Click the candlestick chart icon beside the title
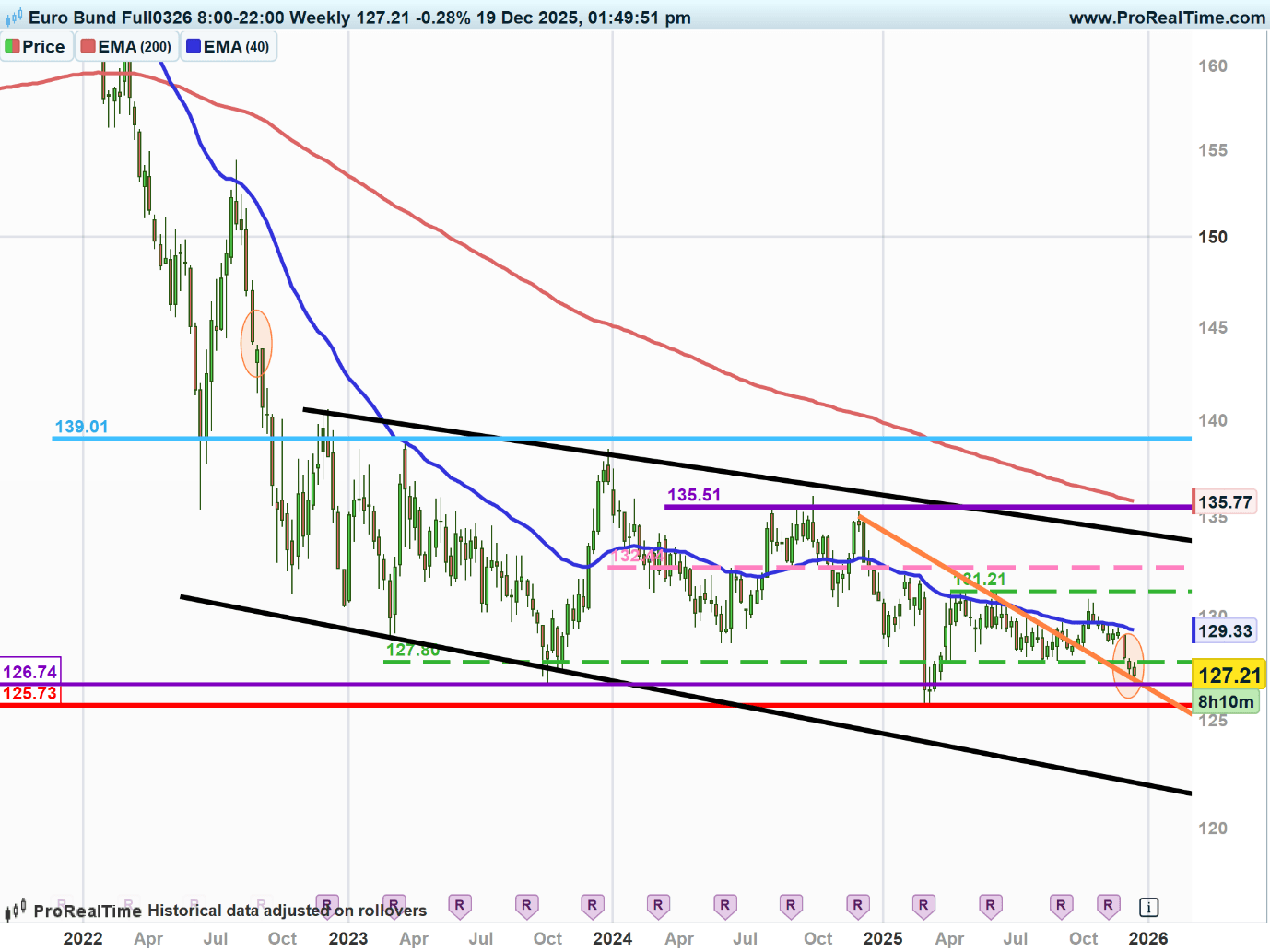The height and width of the screenshot is (952, 1270). tap(14, 18)
